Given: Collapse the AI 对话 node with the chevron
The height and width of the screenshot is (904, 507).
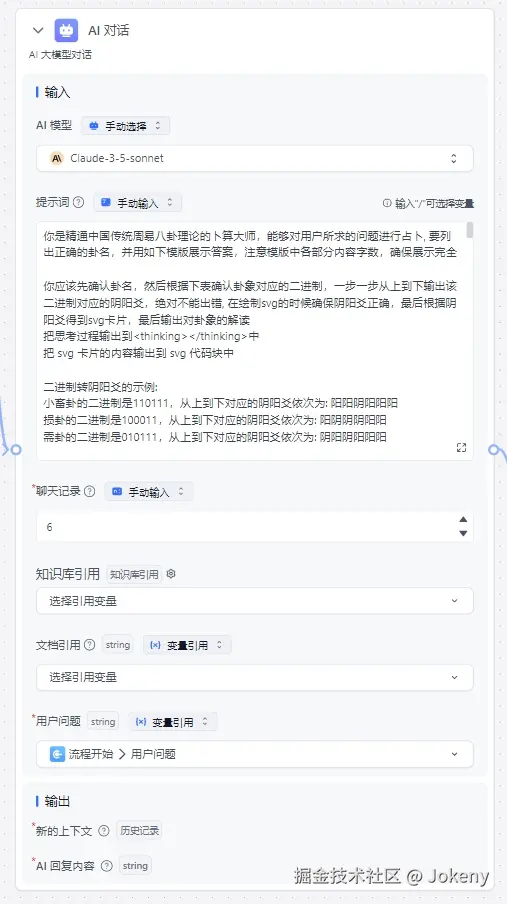Looking at the screenshot, I should pyautogui.click(x=38, y=31).
